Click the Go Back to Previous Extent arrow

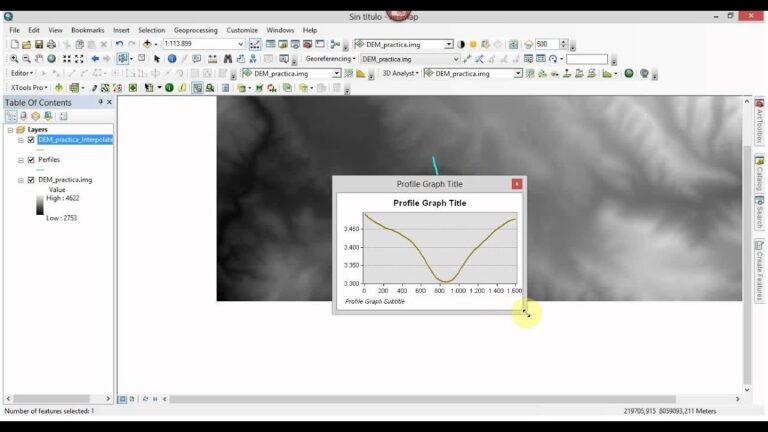coord(95,59)
